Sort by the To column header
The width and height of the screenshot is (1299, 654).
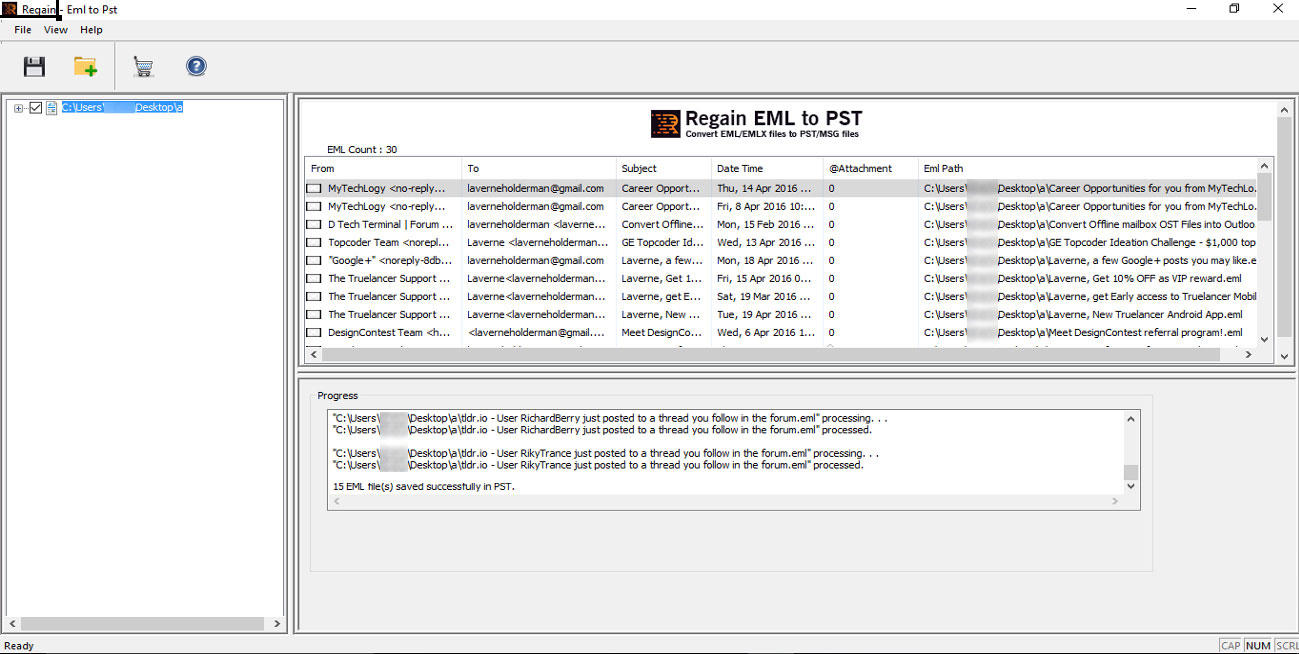coord(539,168)
